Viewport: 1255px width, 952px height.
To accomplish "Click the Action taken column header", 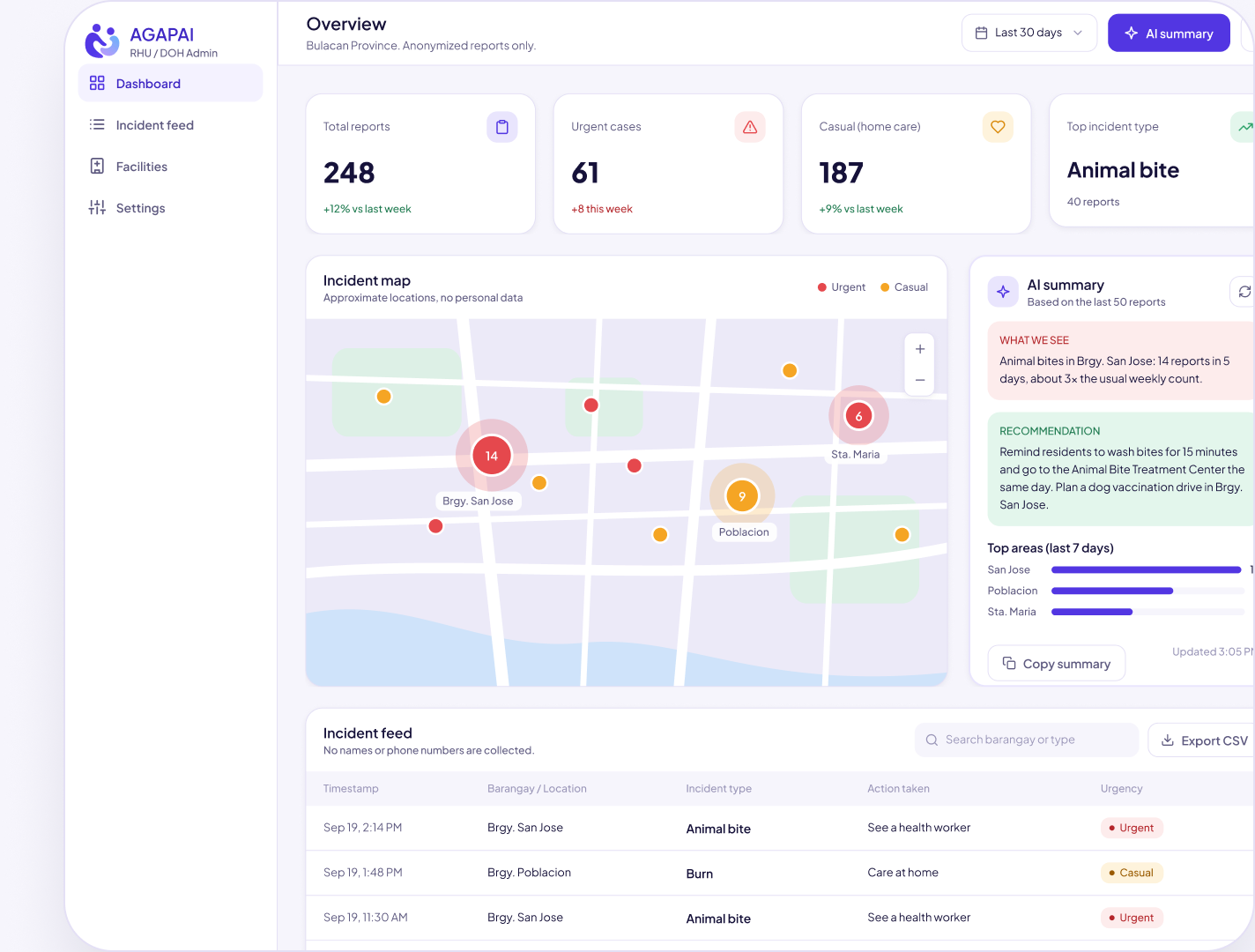I will (898, 789).
